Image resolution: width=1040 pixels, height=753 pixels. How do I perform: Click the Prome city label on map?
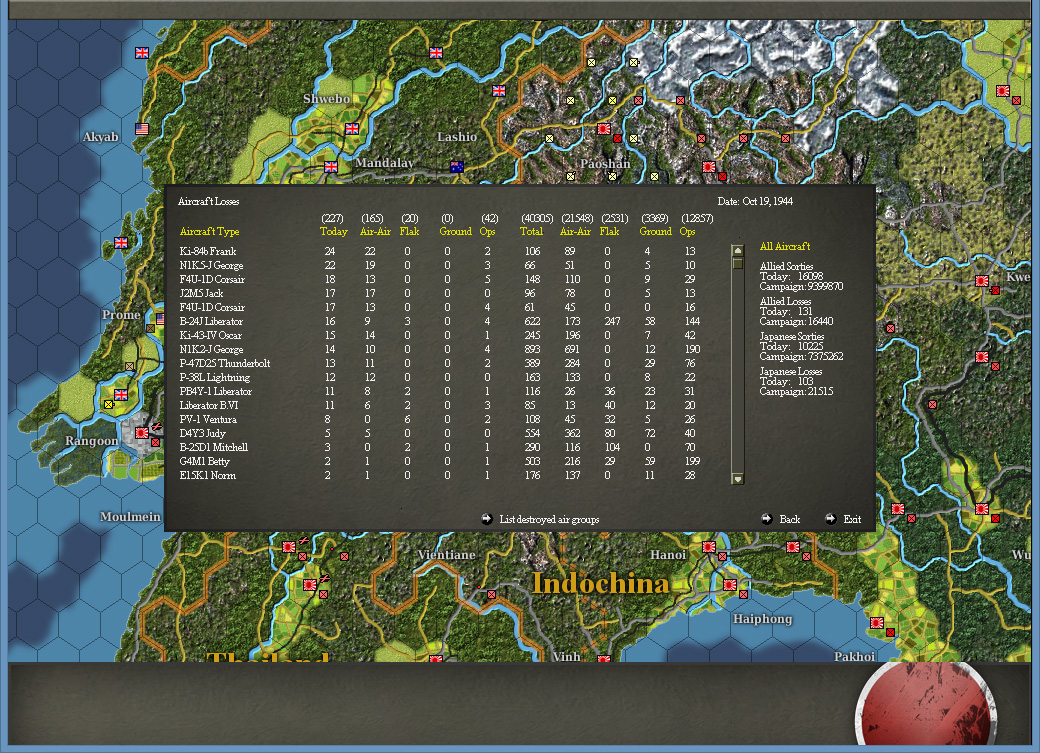click(x=121, y=314)
